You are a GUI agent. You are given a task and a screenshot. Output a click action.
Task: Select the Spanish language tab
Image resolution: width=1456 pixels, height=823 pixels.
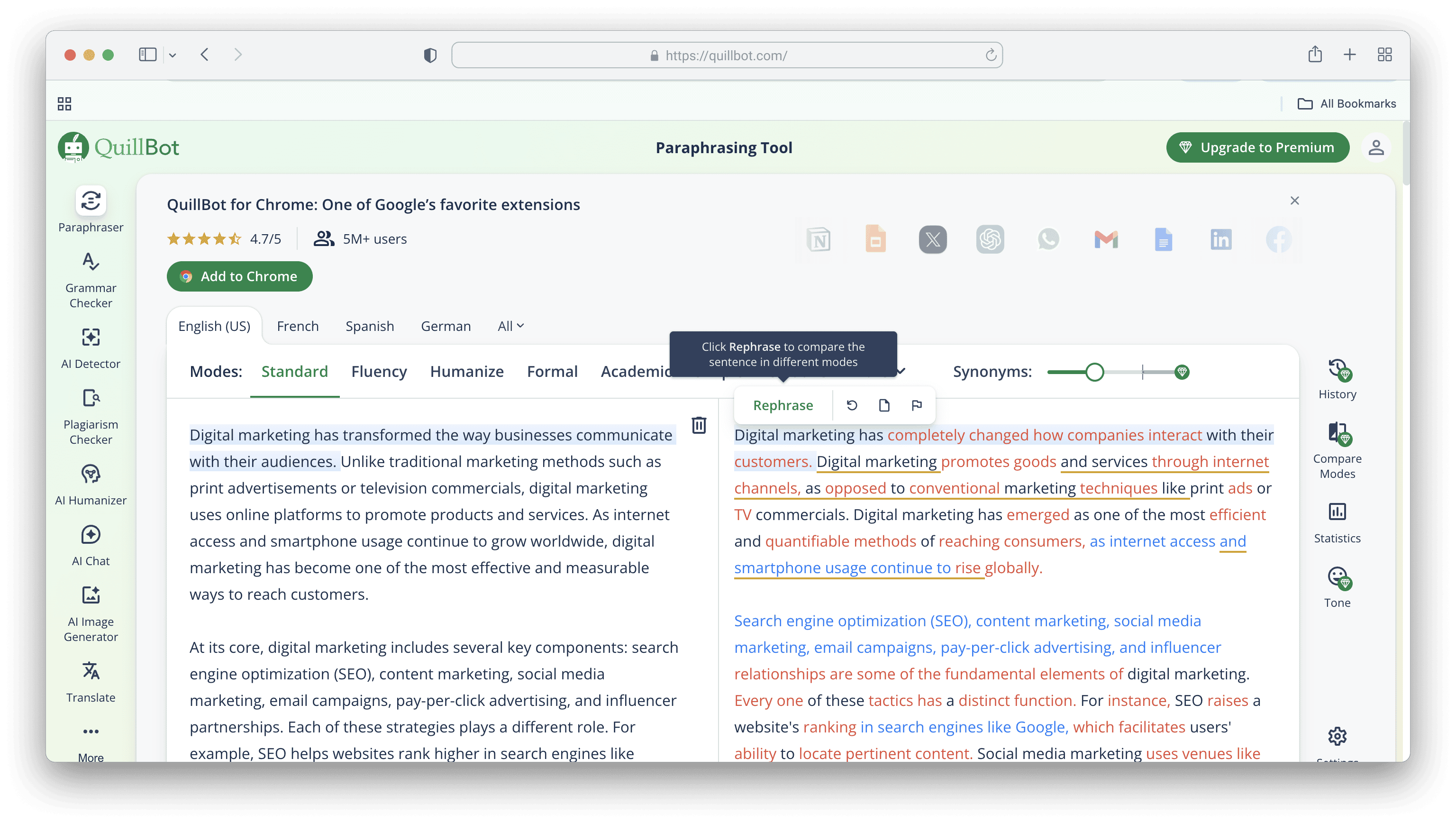[370, 326]
